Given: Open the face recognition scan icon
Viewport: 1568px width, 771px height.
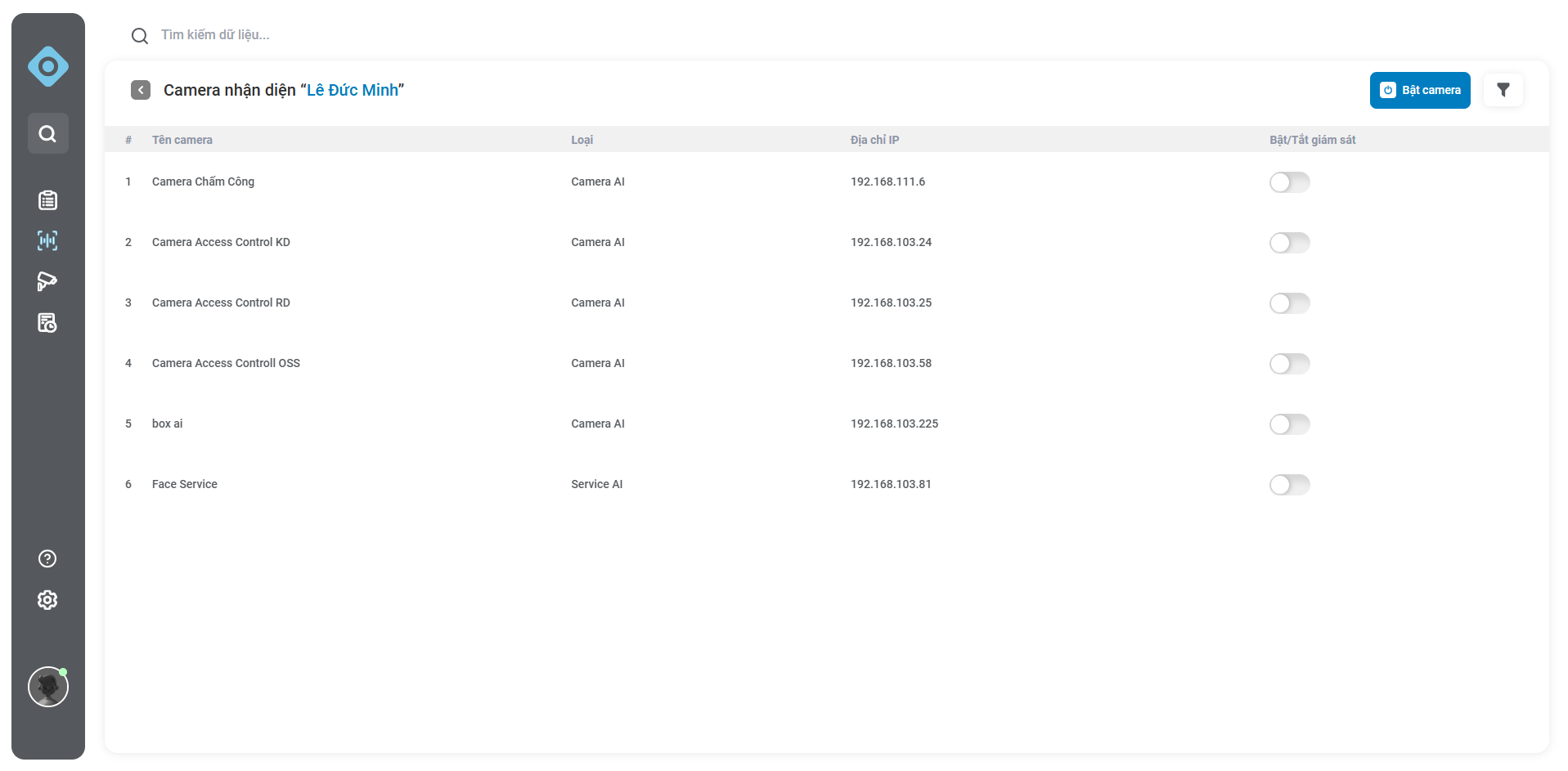Looking at the screenshot, I should 47,240.
